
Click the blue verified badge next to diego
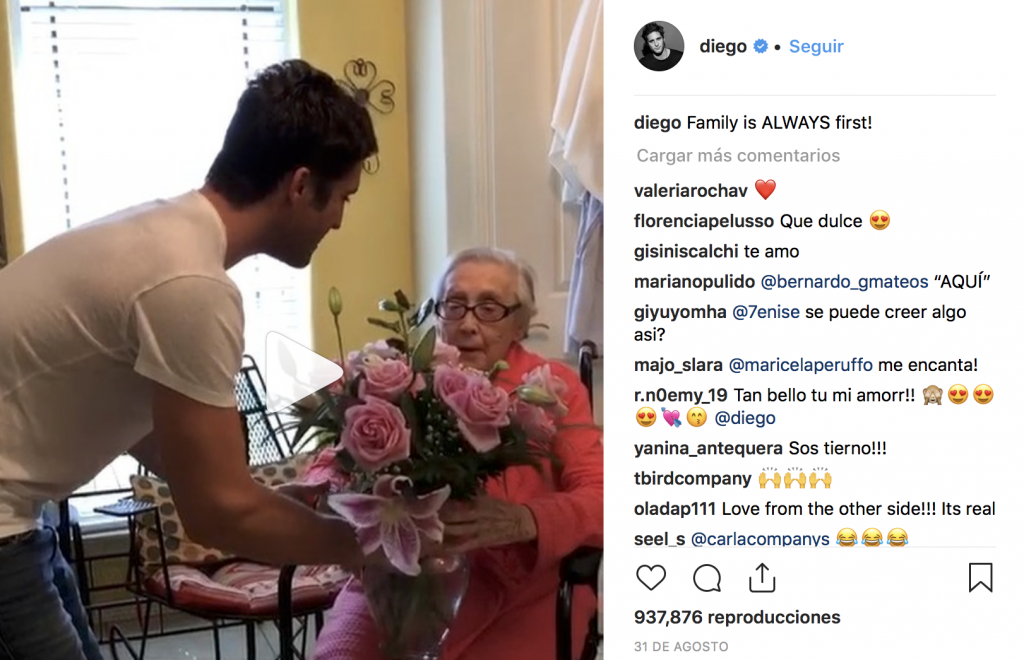[760, 46]
